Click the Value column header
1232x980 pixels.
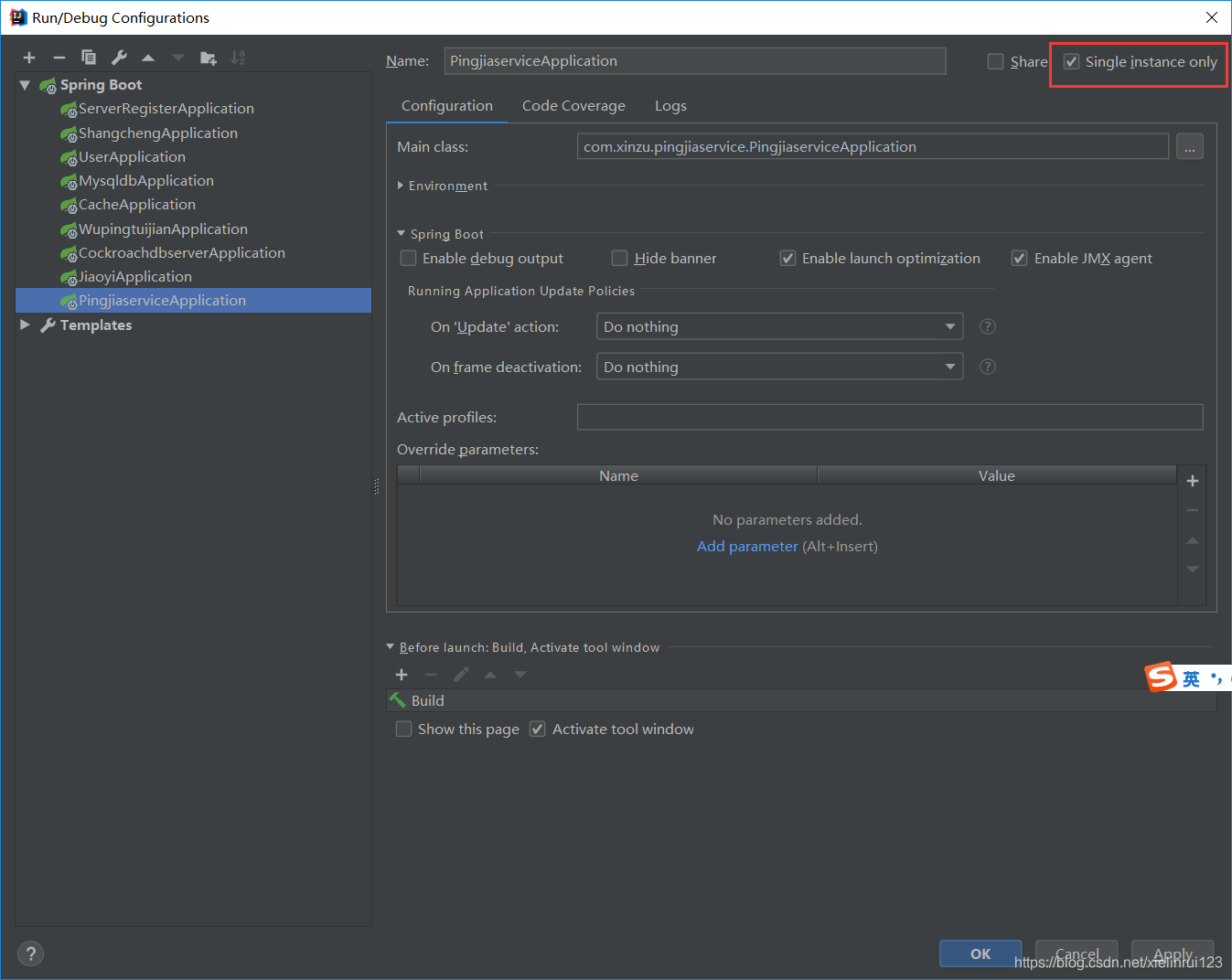pos(997,475)
